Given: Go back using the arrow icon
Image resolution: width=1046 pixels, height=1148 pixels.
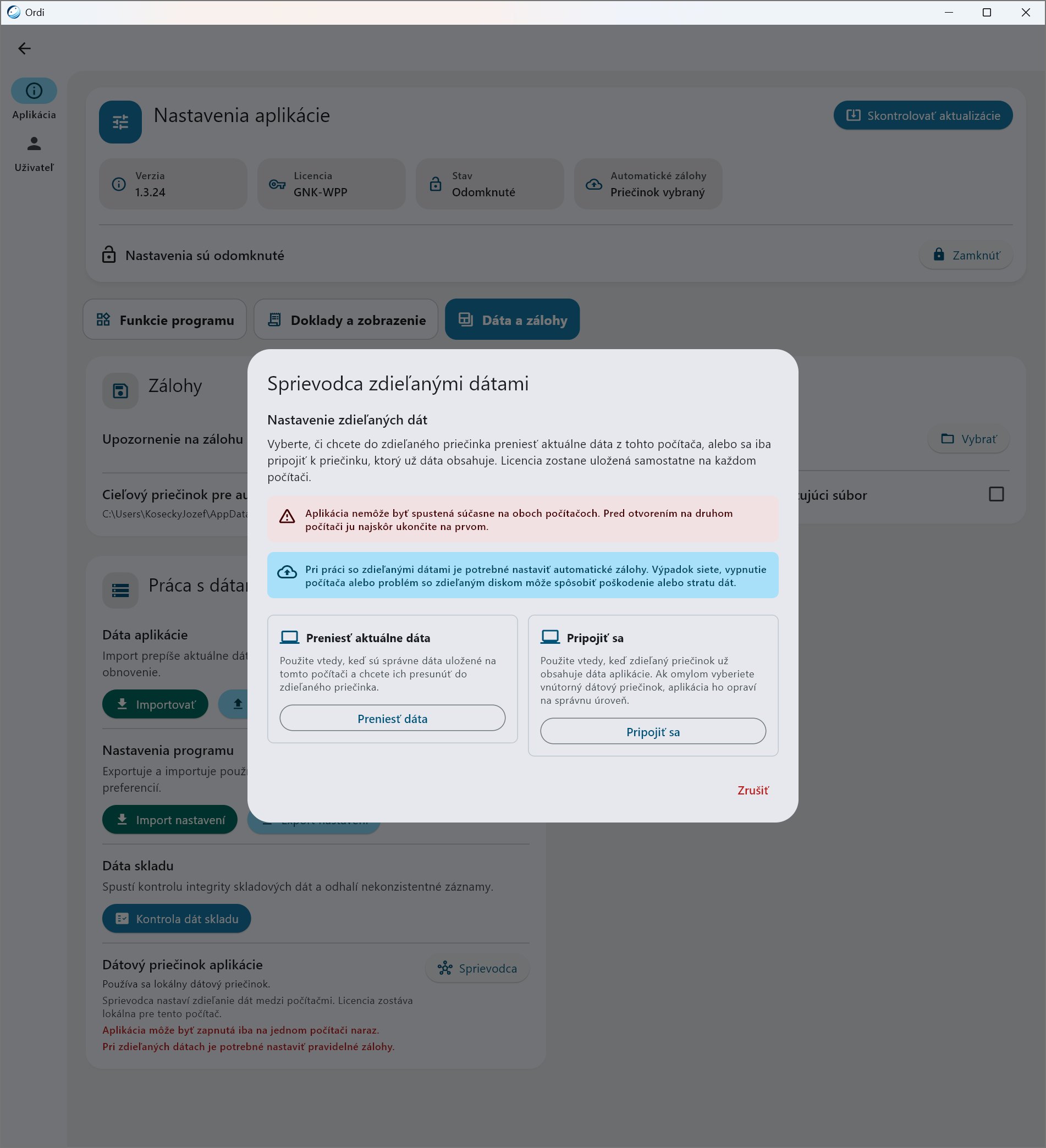Looking at the screenshot, I should click(x=25, y=48).
